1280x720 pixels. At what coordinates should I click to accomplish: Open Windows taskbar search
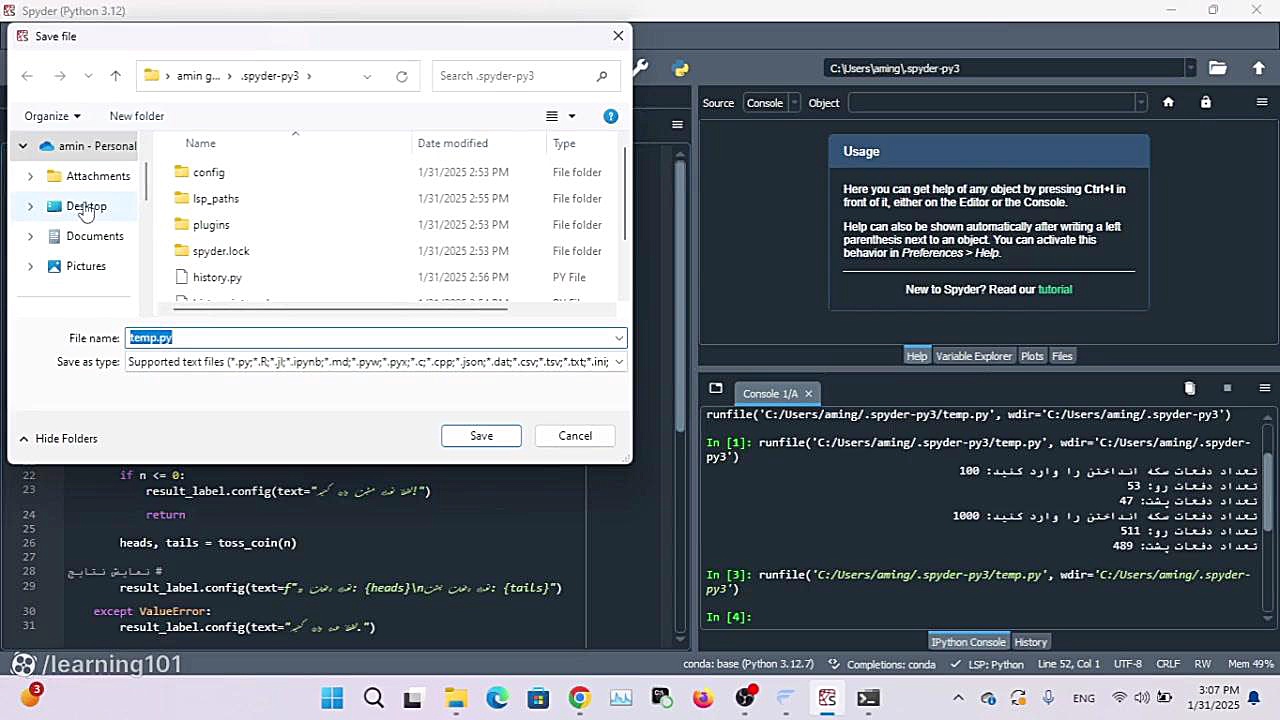tap(373, 698)
